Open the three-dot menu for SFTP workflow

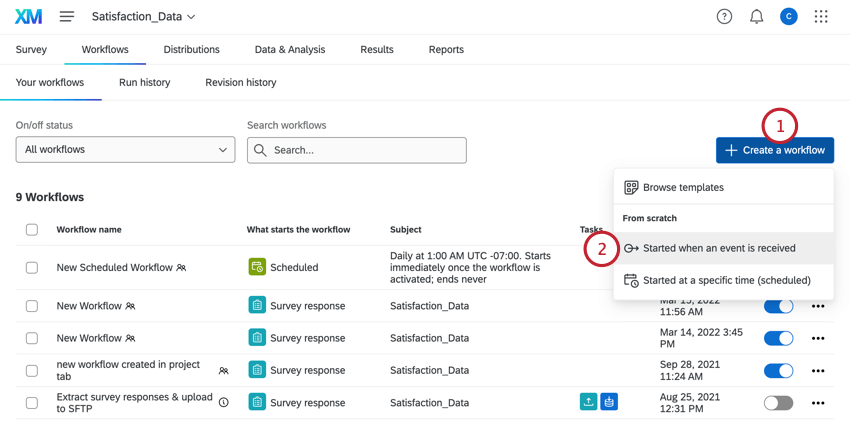818,403
